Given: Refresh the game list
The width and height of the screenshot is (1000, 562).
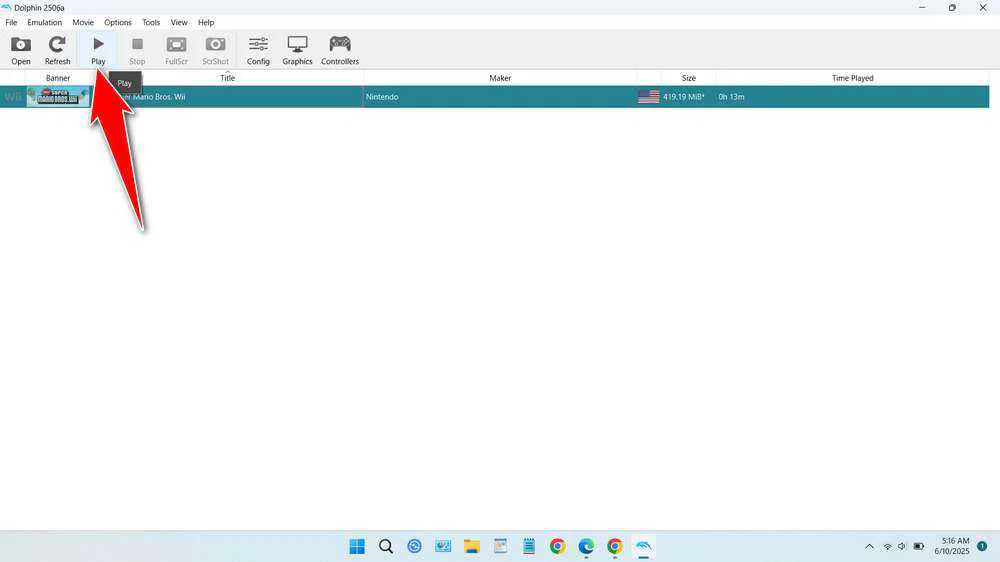Looking at the screenshot, I should coord(57,50).
